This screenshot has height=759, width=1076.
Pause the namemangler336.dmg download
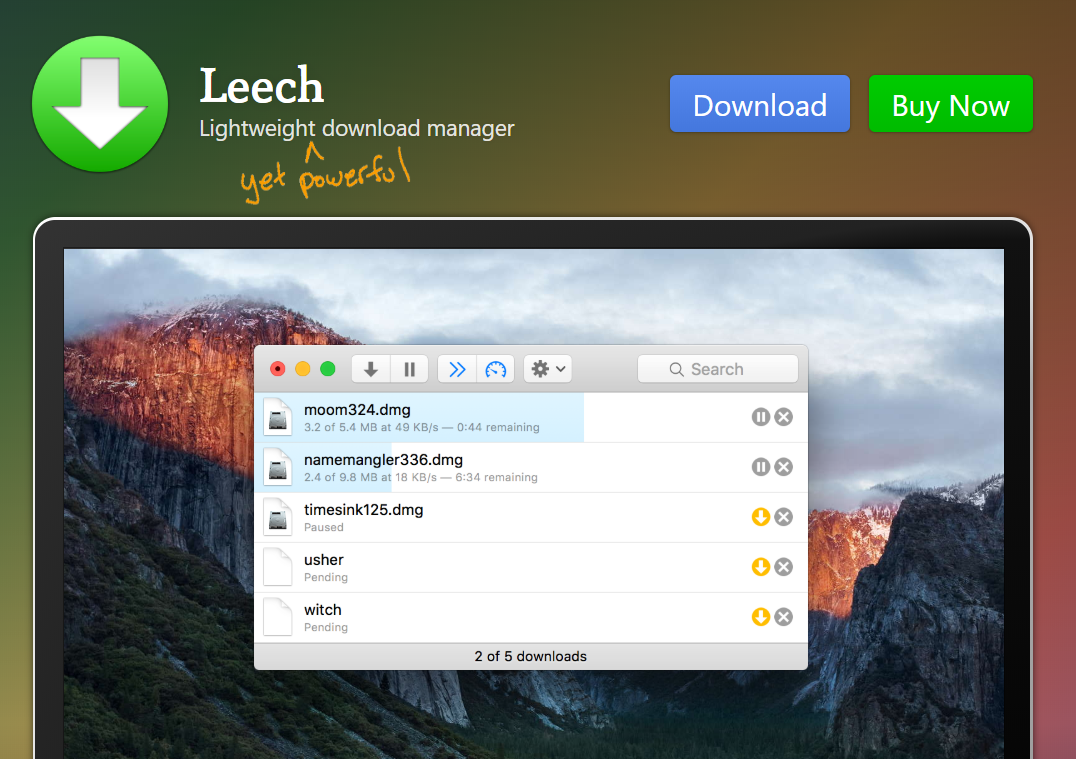coord(760,467)
